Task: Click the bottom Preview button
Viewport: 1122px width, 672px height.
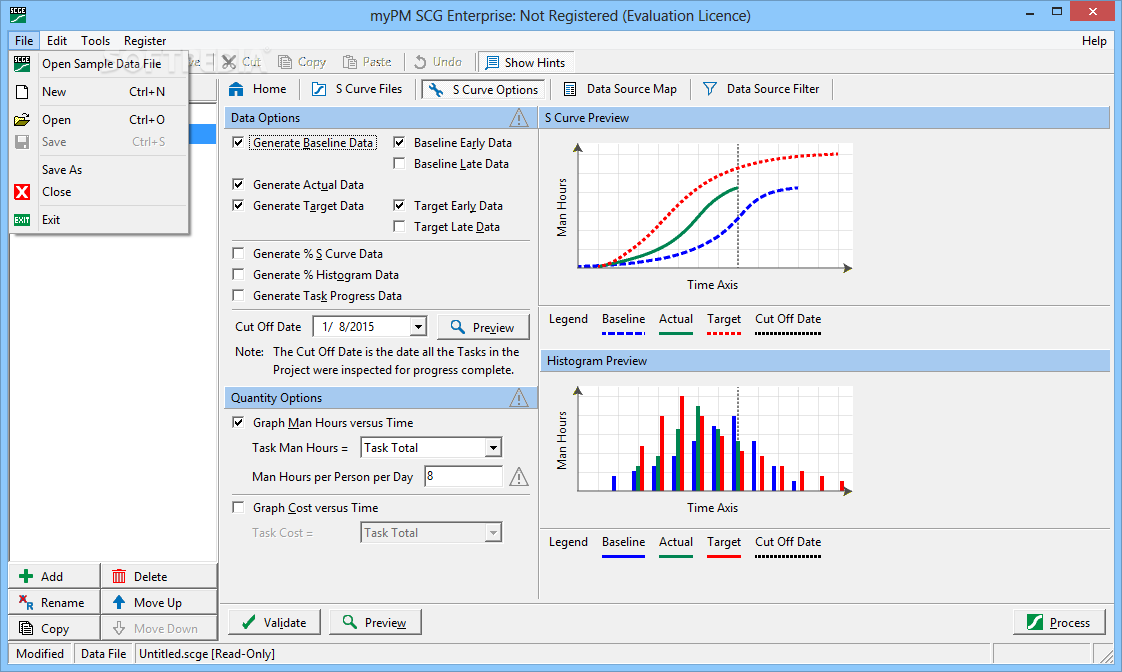Action: pyautogui.click(x=375, y=623)
